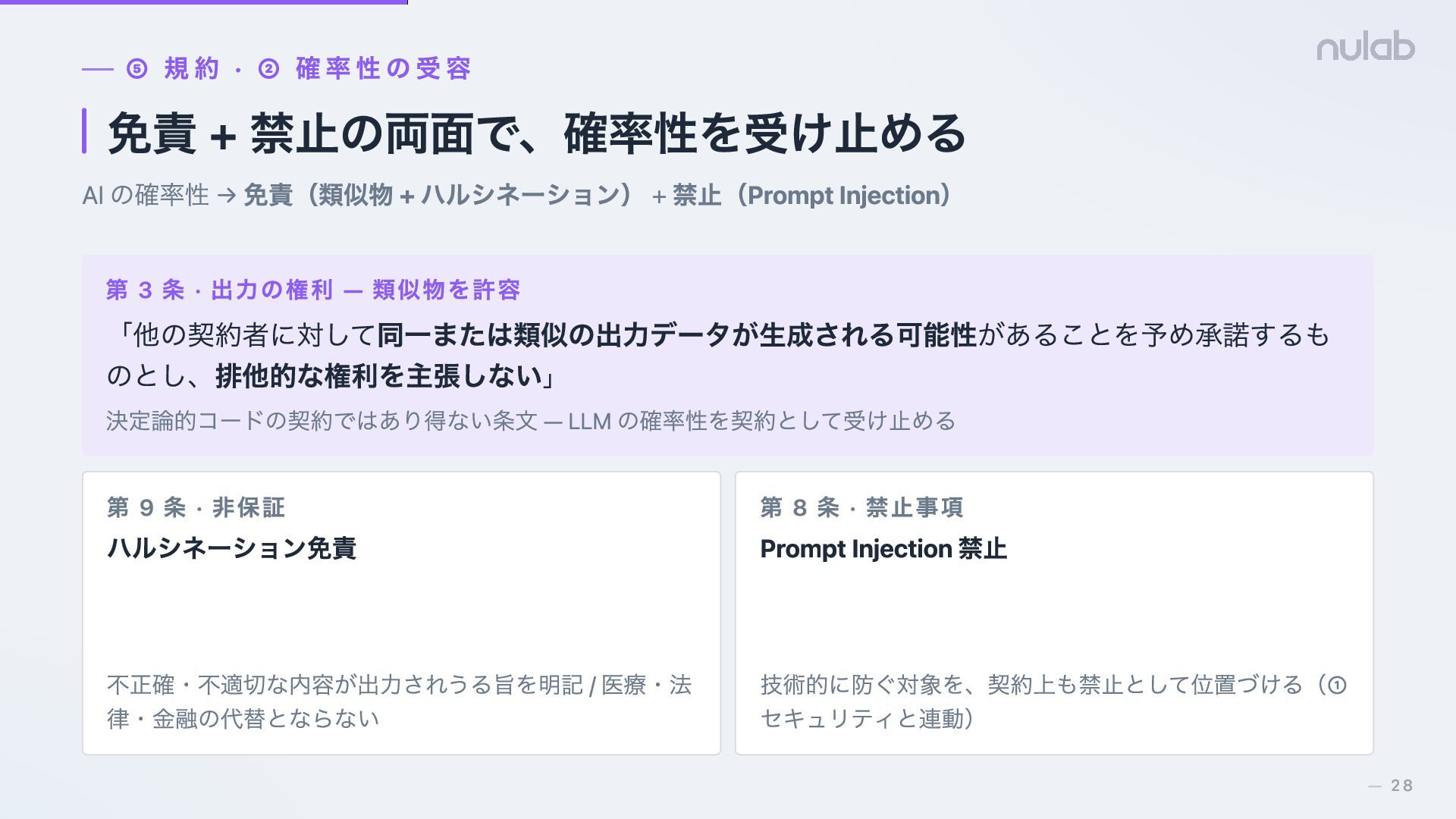Click the 不正確・不適切な内容 description text
The image size is (1456, 819).
(400, 701)
